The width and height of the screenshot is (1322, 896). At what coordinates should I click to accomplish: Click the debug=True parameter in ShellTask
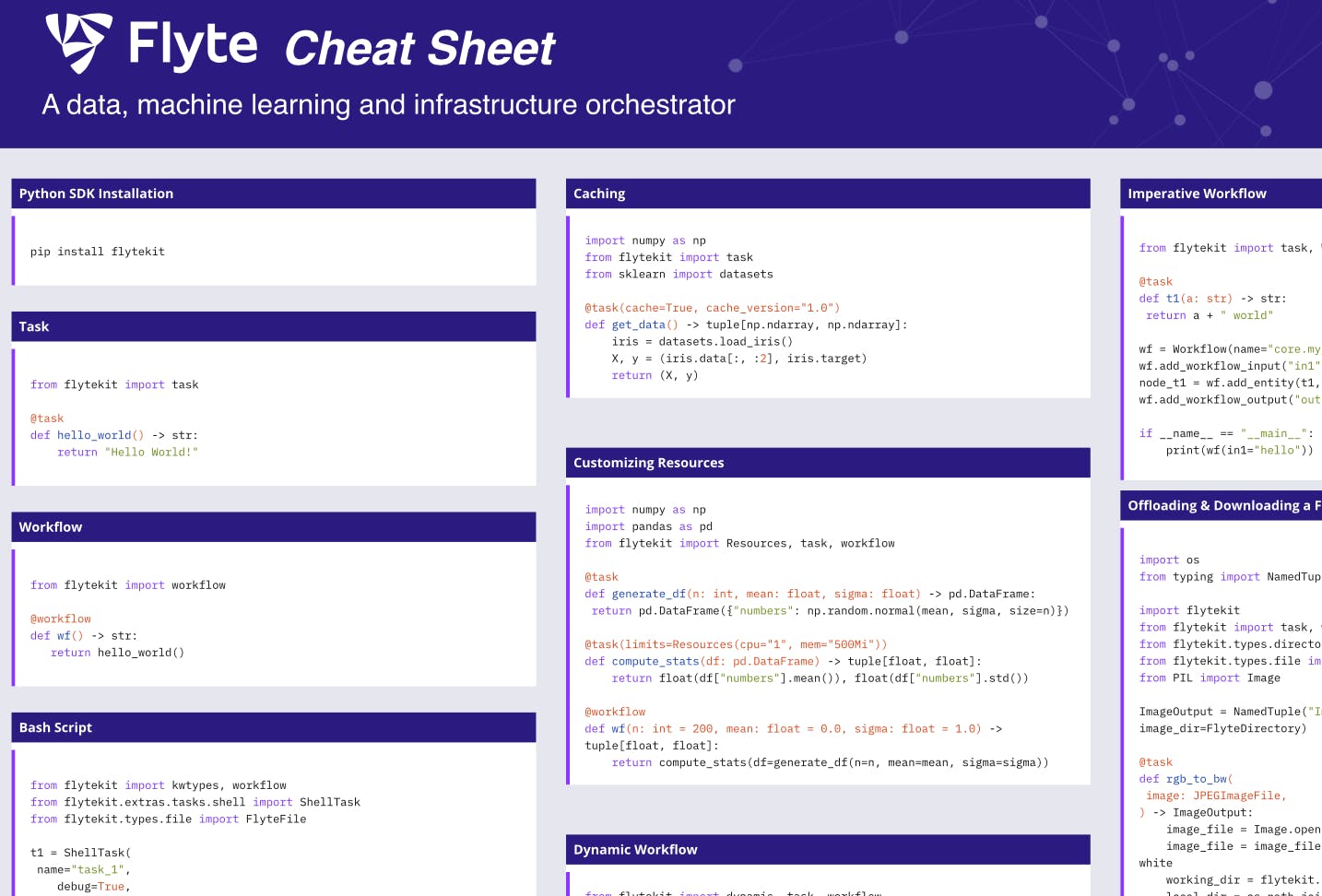[95, 886]
